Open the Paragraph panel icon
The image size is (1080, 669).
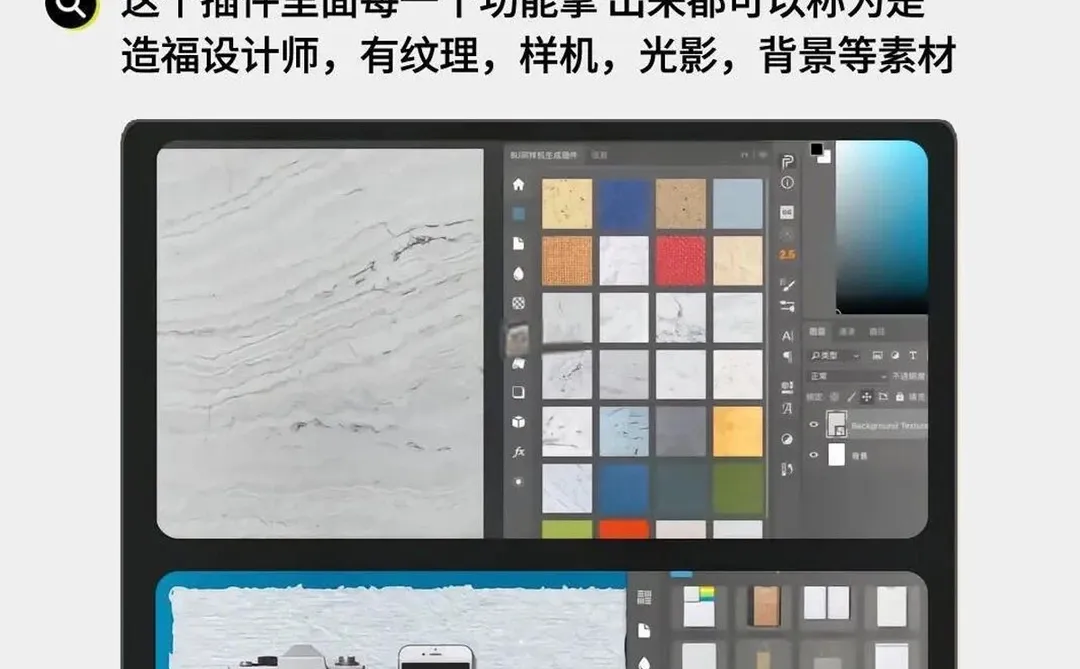pos(787,357)
